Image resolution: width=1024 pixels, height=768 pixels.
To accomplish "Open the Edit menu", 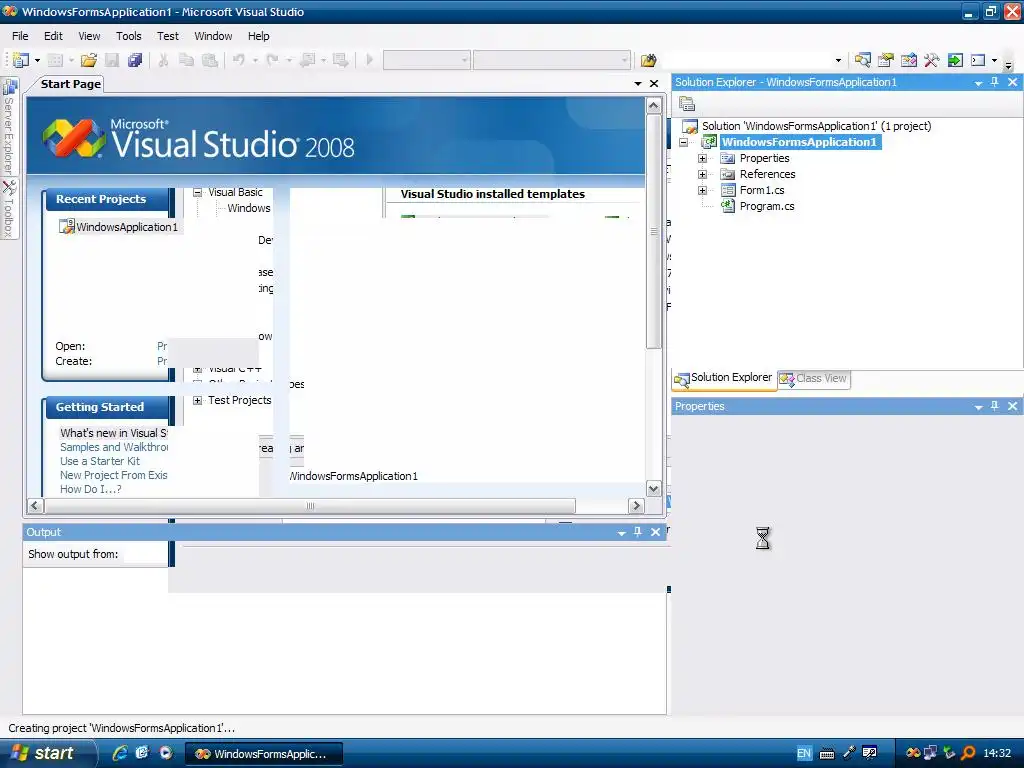I will click(54, 36).
